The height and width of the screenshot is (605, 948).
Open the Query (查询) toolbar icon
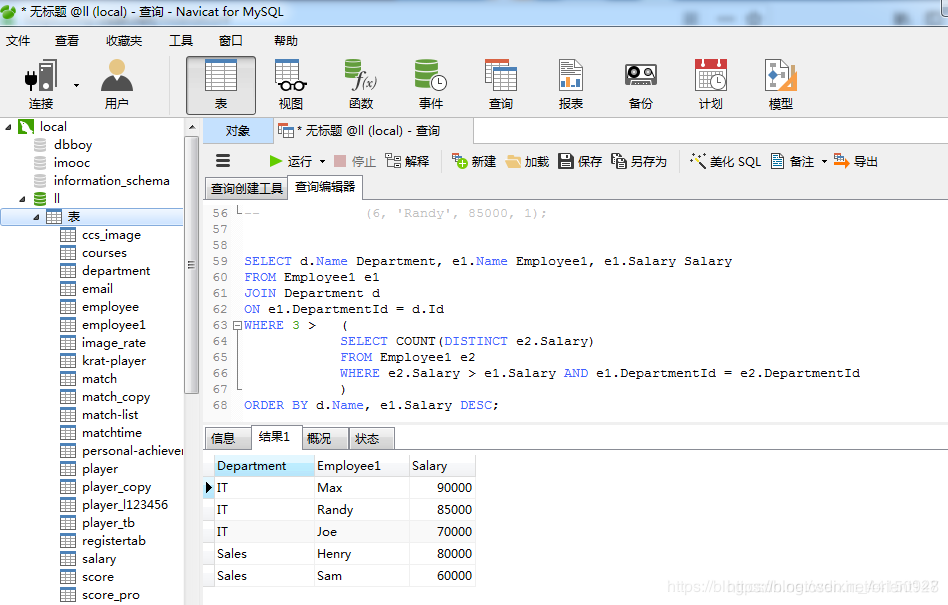(x=501, y=85)
